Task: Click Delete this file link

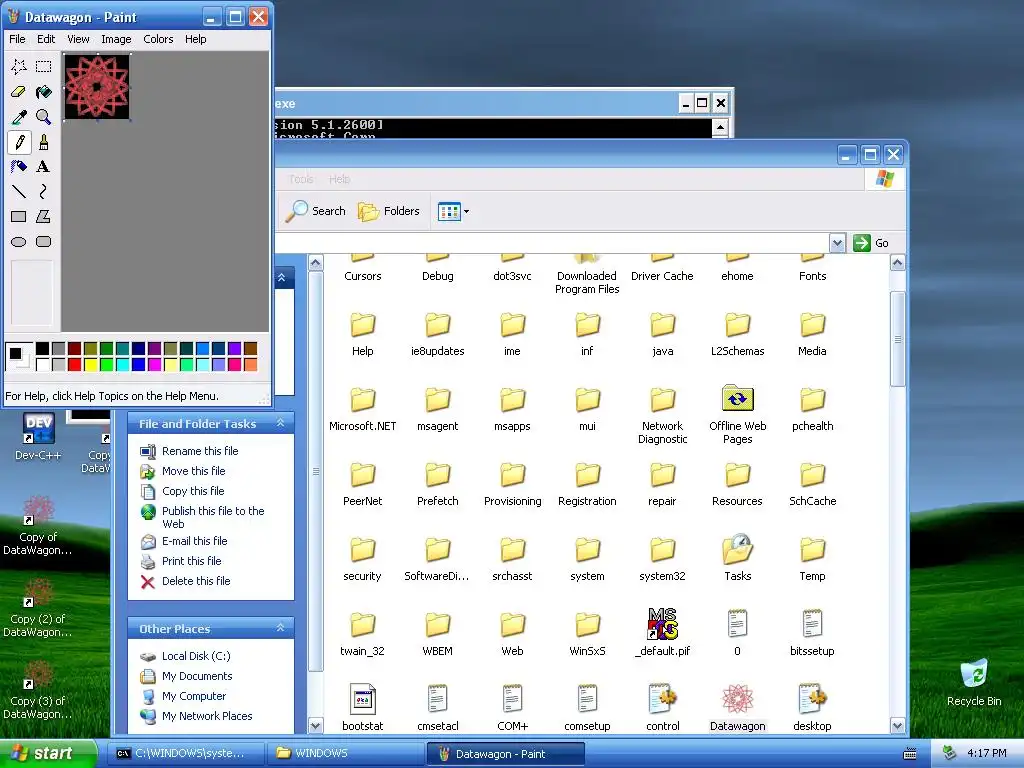Action: 196,581
